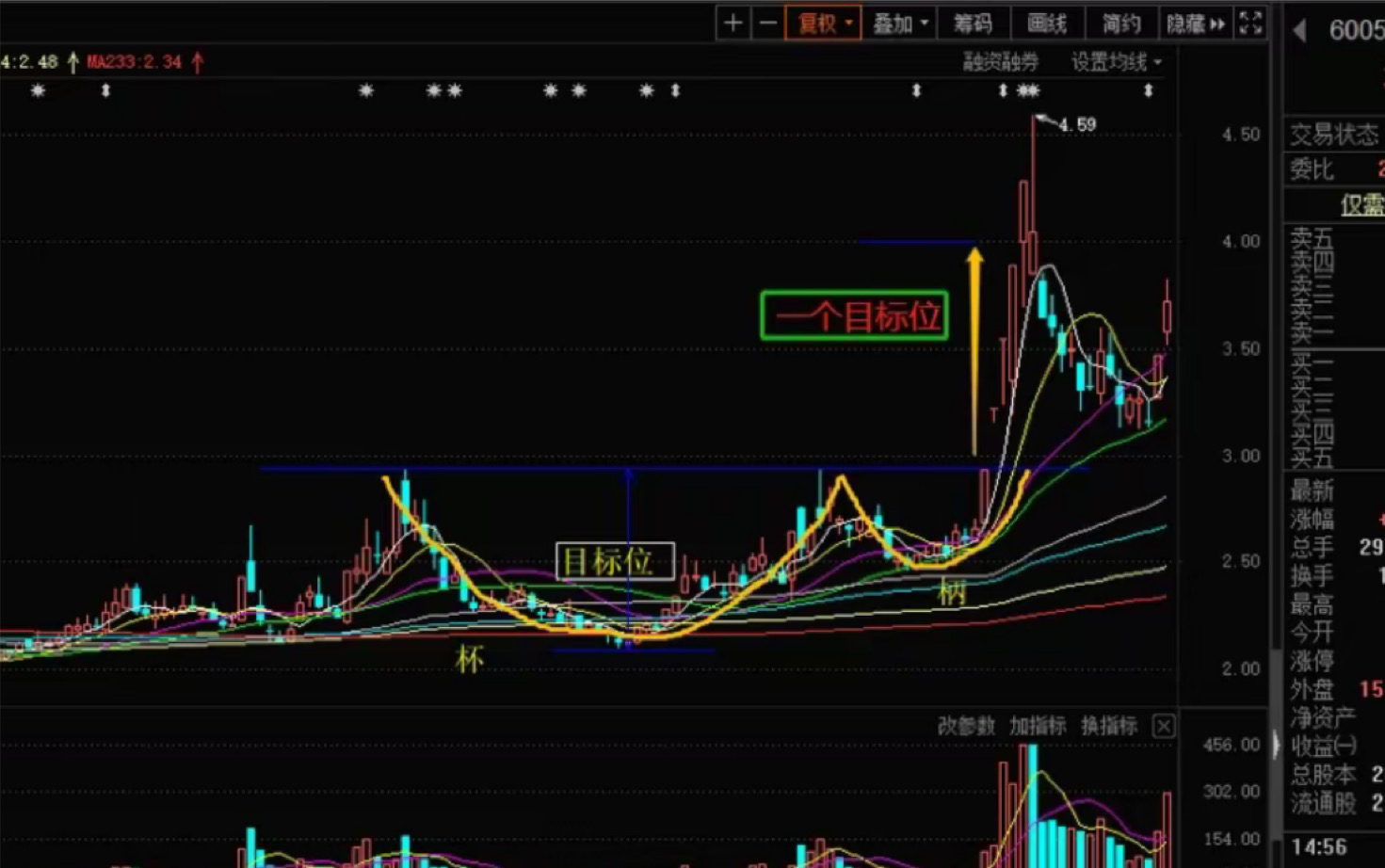
Task: Switch to 简约 simple mode
Action: point(1121,24)
